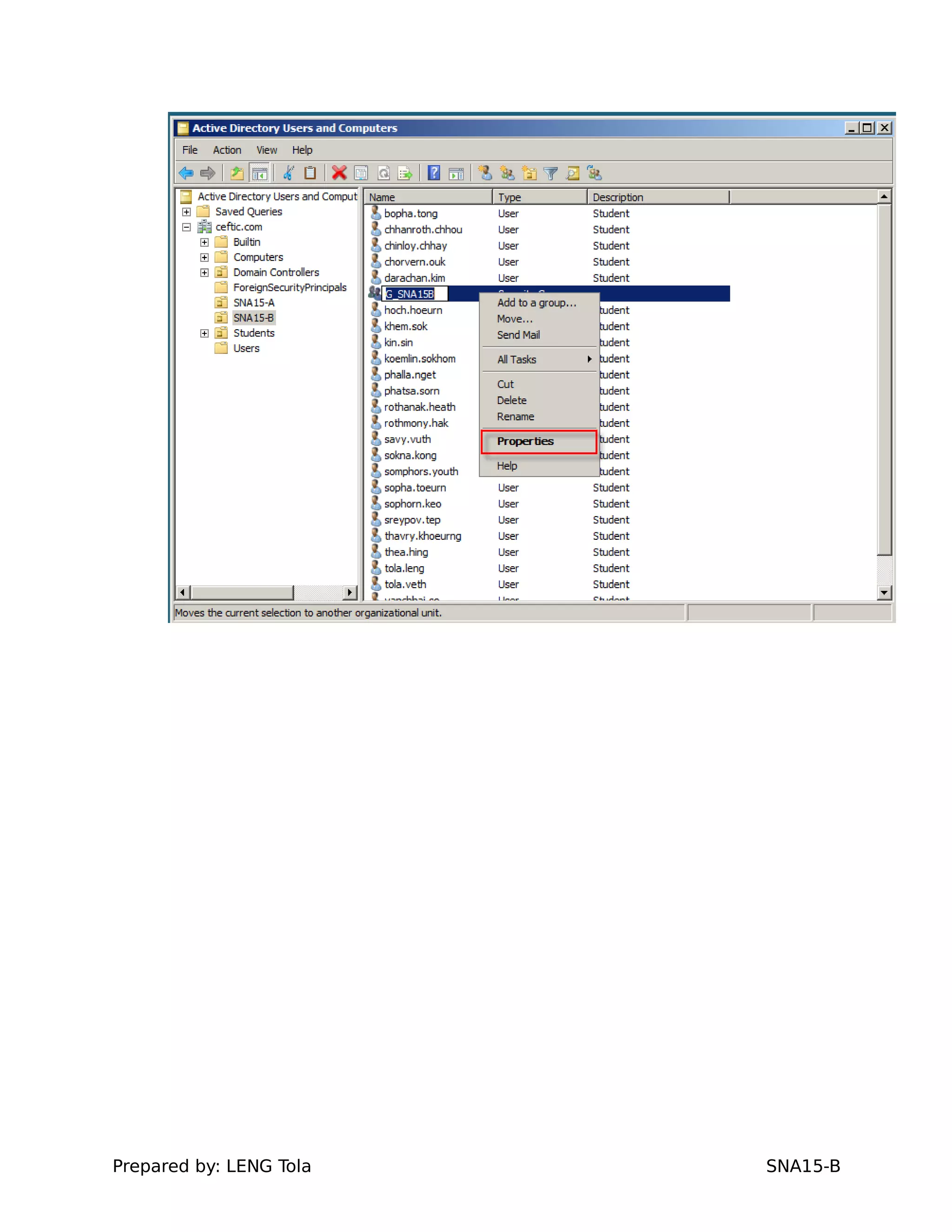Select Add to a group option
The width and height of the screenshot is (952, 1232).
click(x=536, y=303)
